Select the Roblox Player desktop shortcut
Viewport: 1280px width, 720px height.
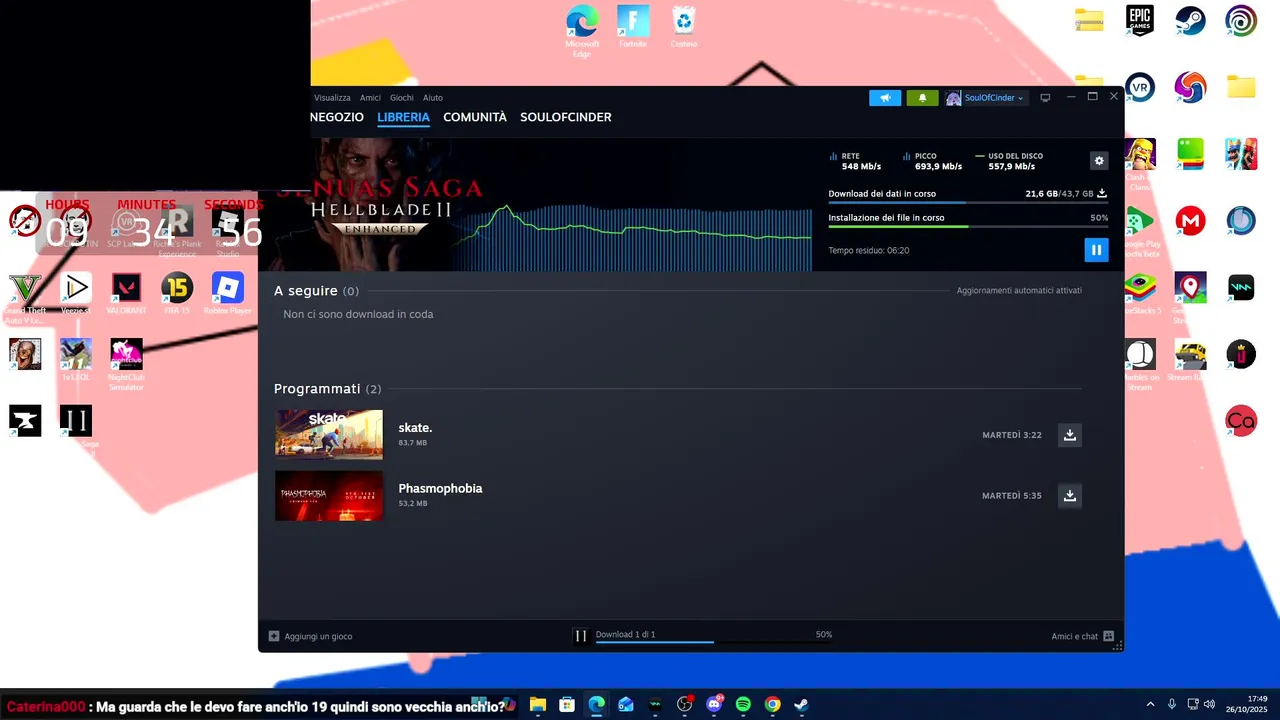tap(228, 293)
